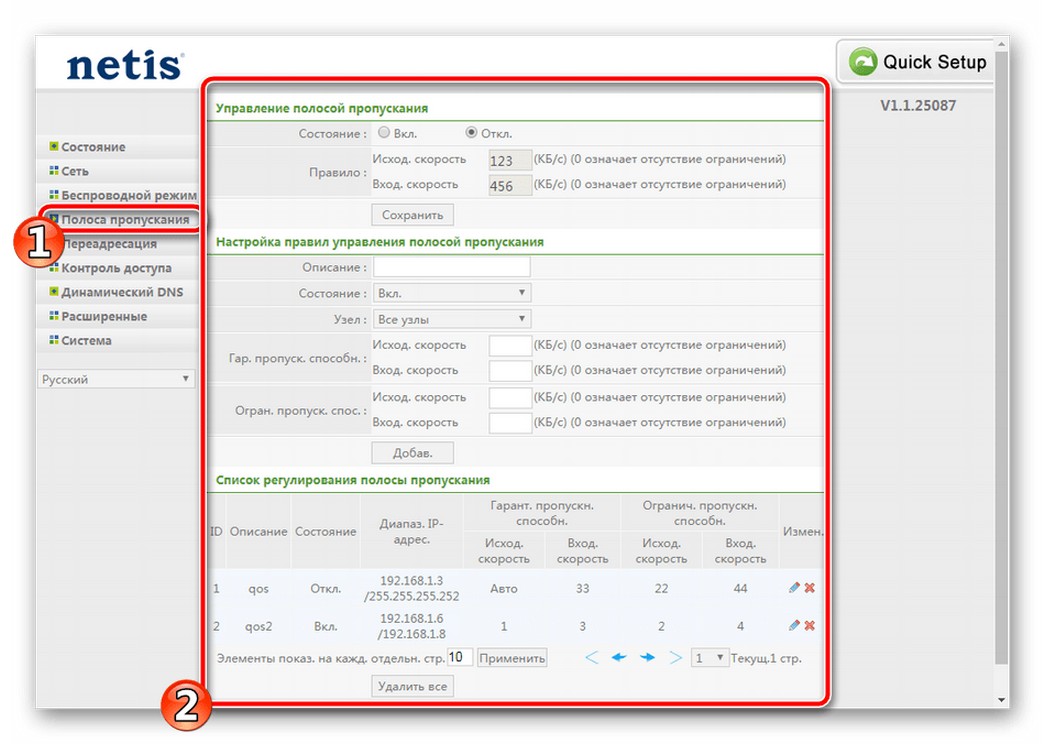Open the Сеть menu item
This screenshot has height=744, width=1045.
[x=75, y=171]
